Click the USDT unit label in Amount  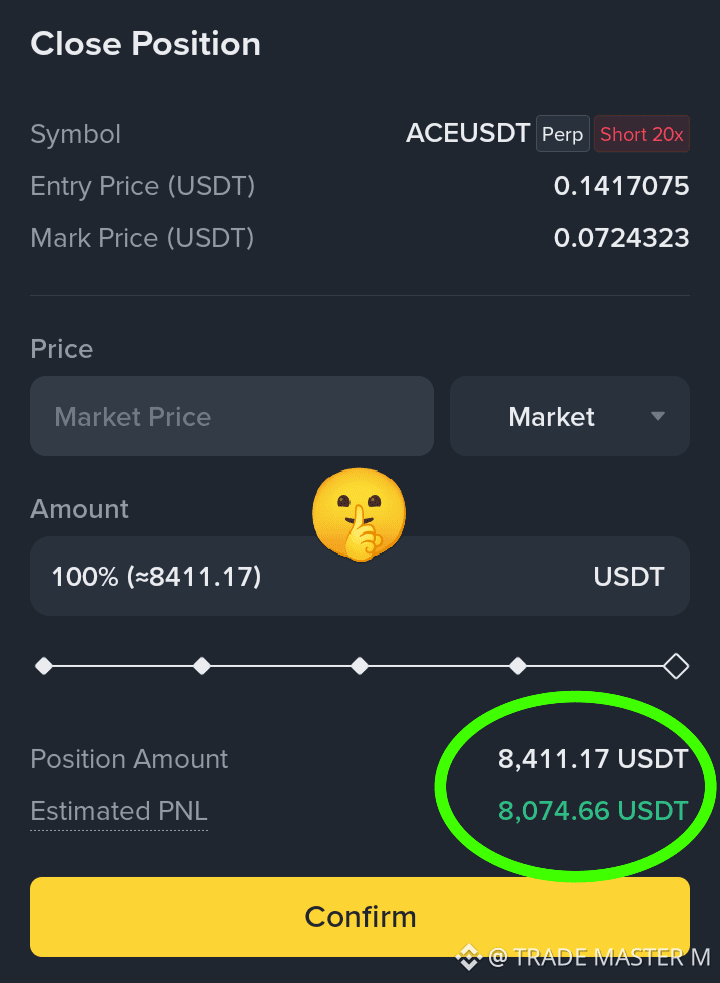point(628,577)
